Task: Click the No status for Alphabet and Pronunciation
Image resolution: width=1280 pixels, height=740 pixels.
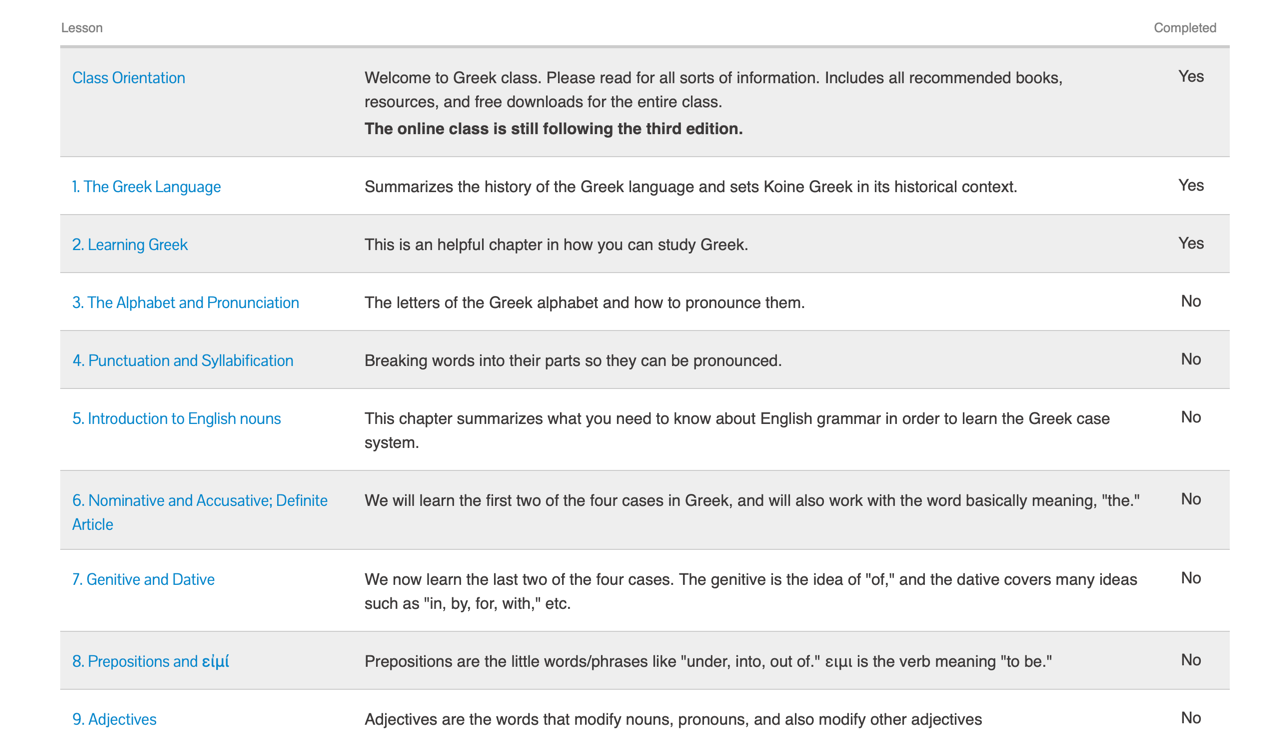Action: tap(1190, 302)
